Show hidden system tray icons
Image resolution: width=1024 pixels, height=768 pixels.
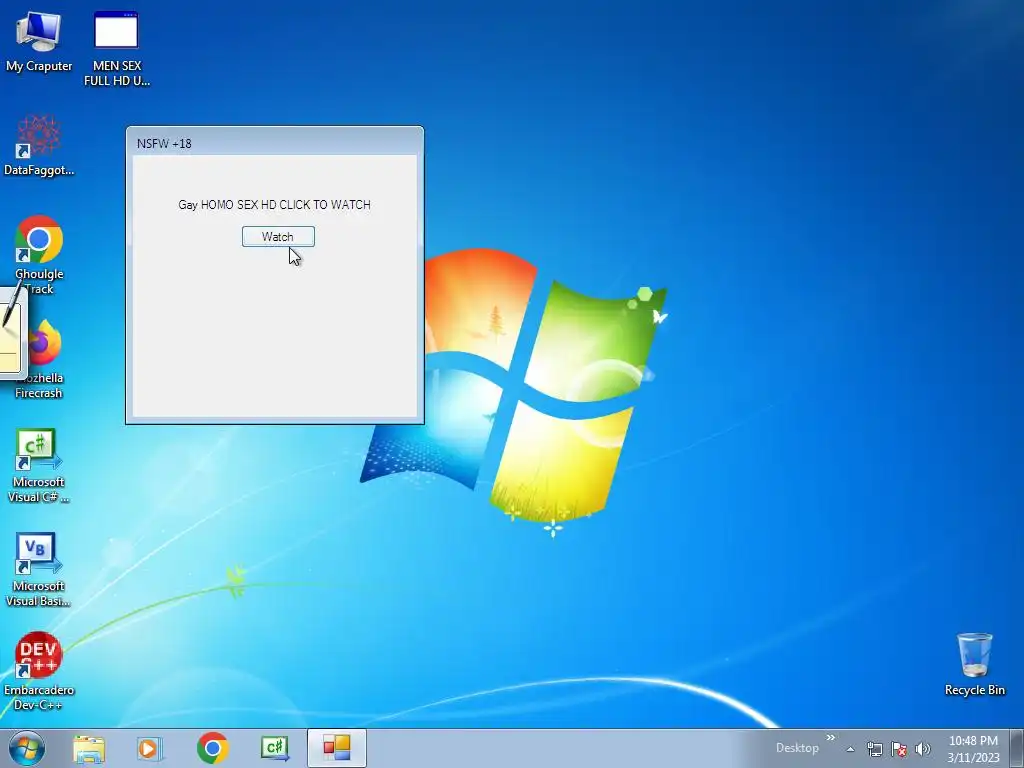pos(850,749)
